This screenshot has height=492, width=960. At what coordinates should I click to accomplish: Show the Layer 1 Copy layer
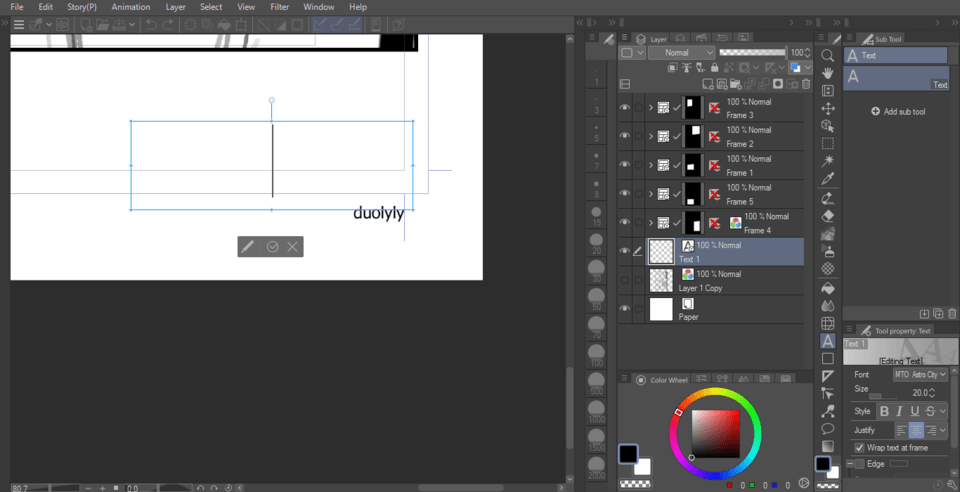point(625,280)
